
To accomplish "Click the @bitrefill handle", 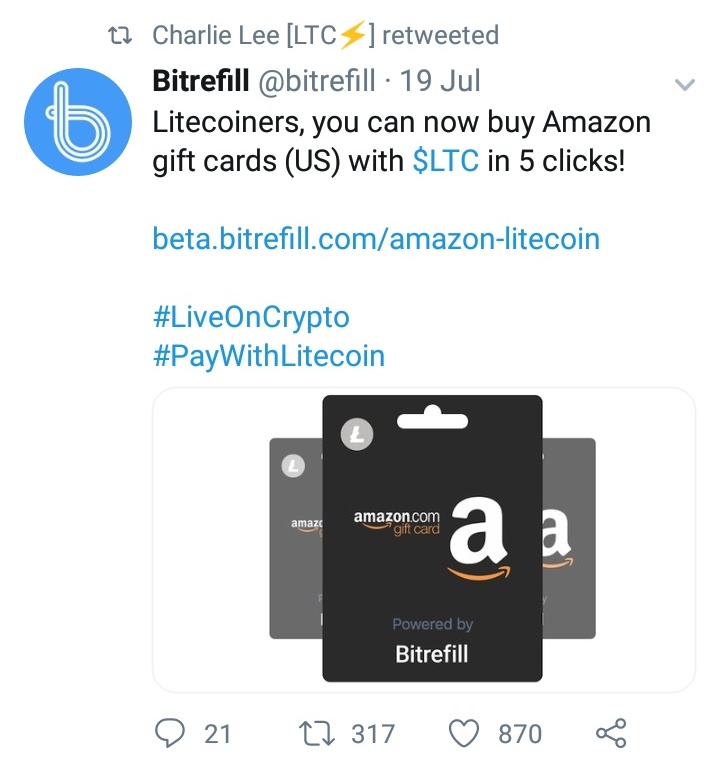I will 317,81.
